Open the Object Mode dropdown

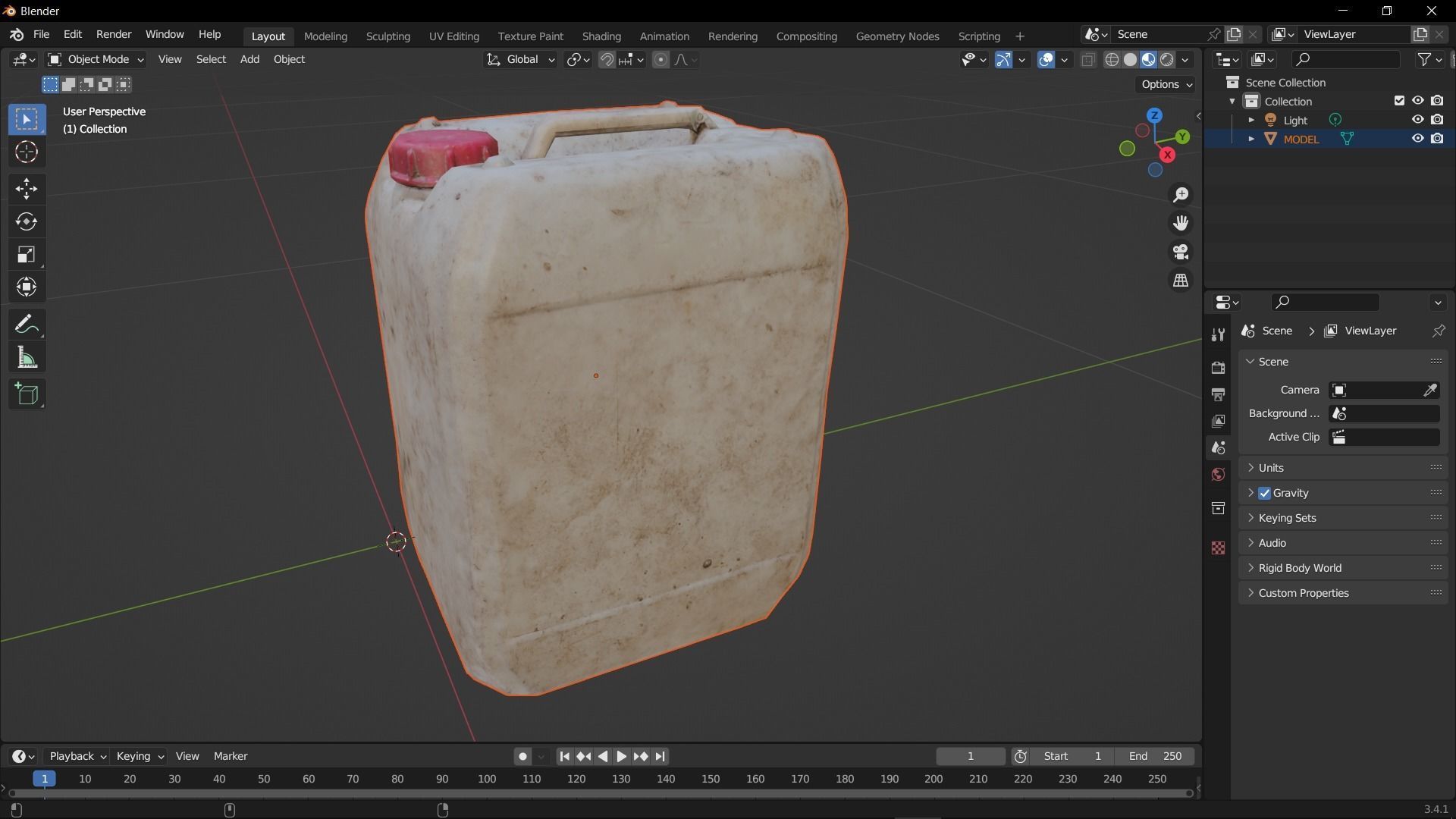(96, 59)
